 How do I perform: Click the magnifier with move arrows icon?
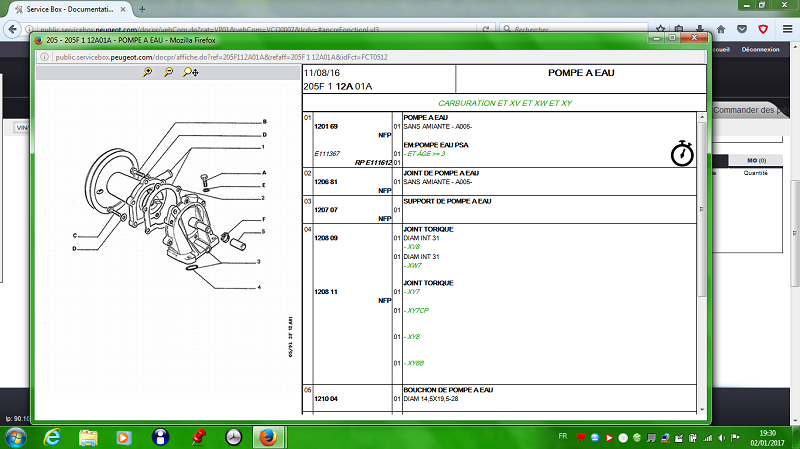point(190,72)
